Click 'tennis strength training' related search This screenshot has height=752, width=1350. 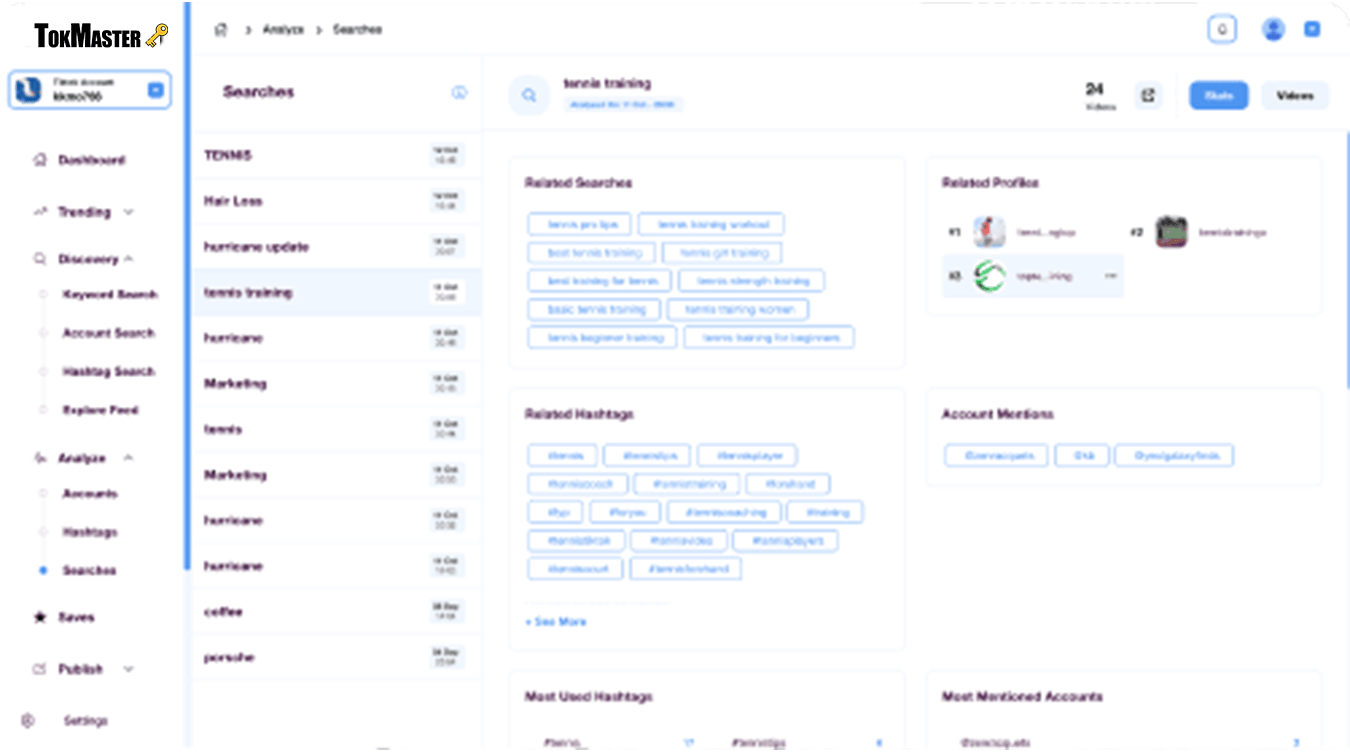(752, 281)
